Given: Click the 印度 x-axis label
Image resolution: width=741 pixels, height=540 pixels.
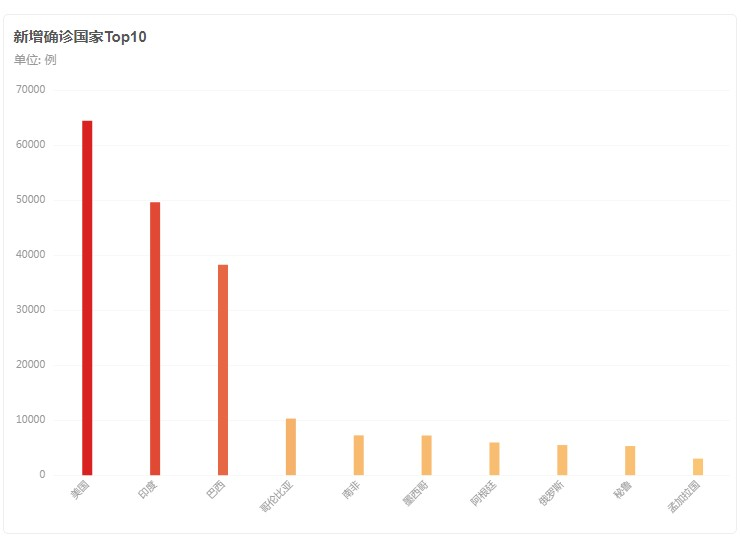Looking at the screenshot, I should [149, 489].
